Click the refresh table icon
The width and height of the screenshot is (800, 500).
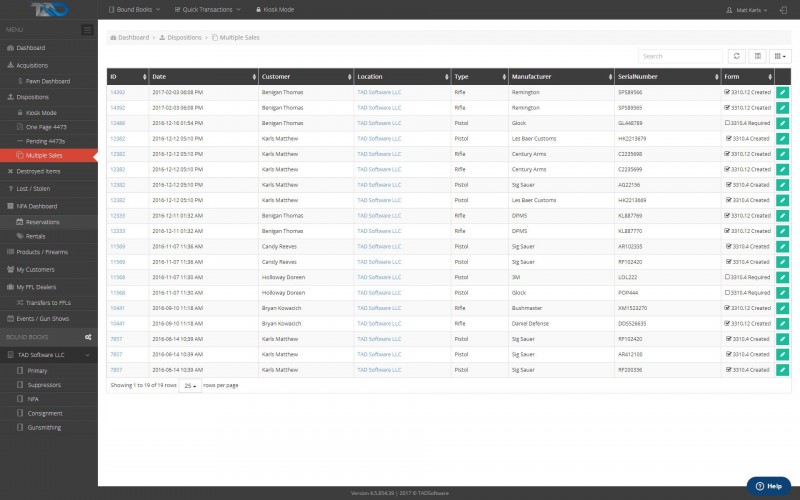(x=737, y=56)
